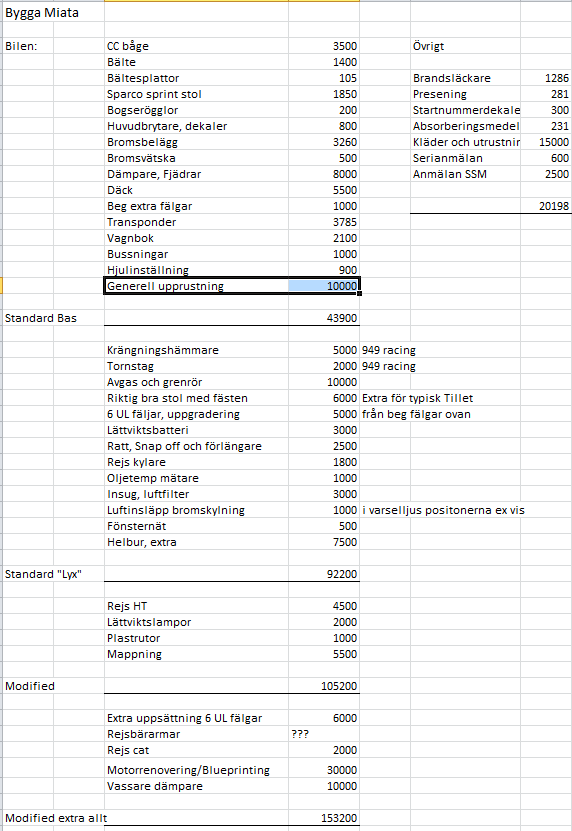This screenshot has height=831, width=572.
Task: Click the 'Oljetemp mätare' cell
Action: (x=196, y=478)
